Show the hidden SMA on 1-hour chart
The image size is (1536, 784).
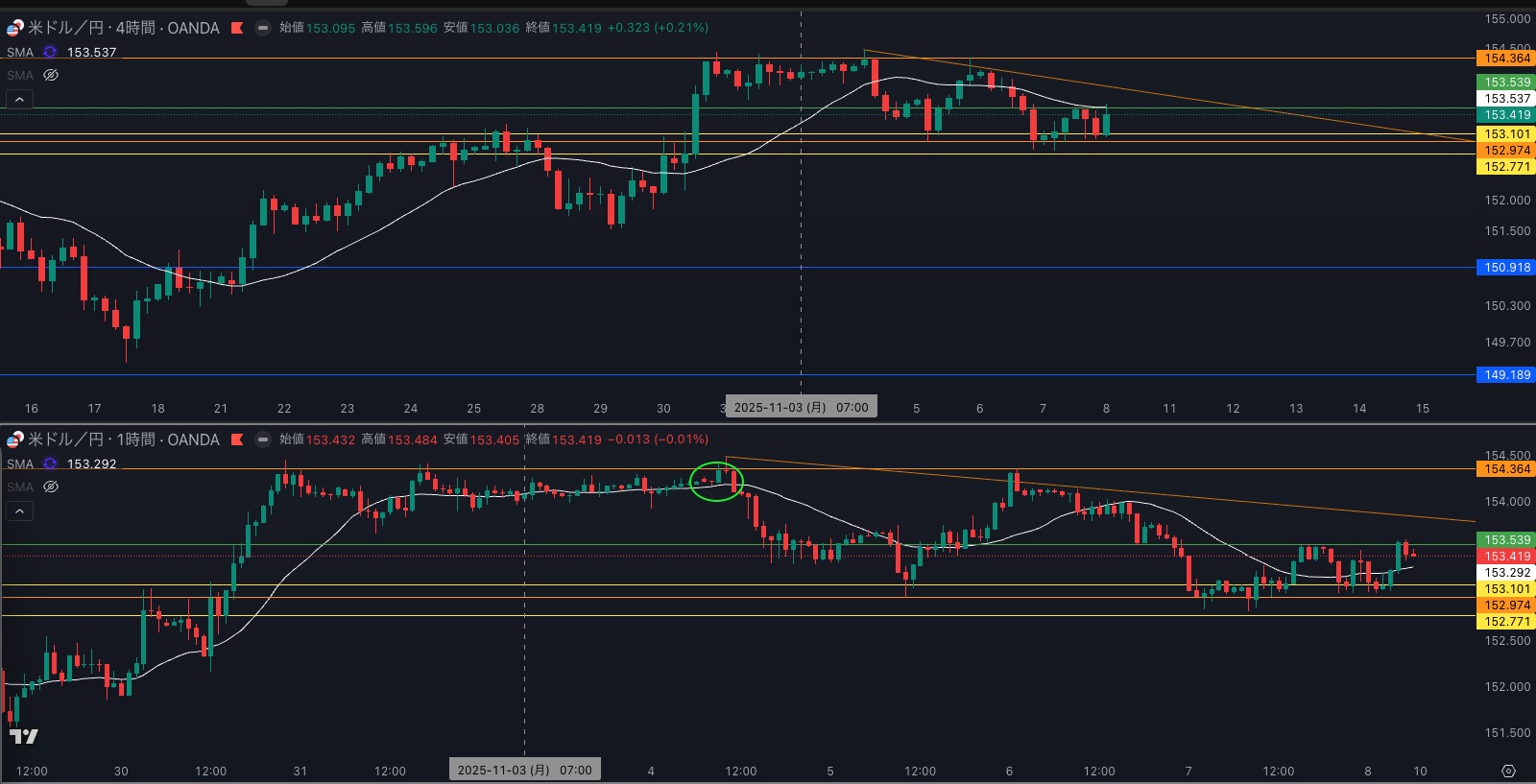pos(51,487)
